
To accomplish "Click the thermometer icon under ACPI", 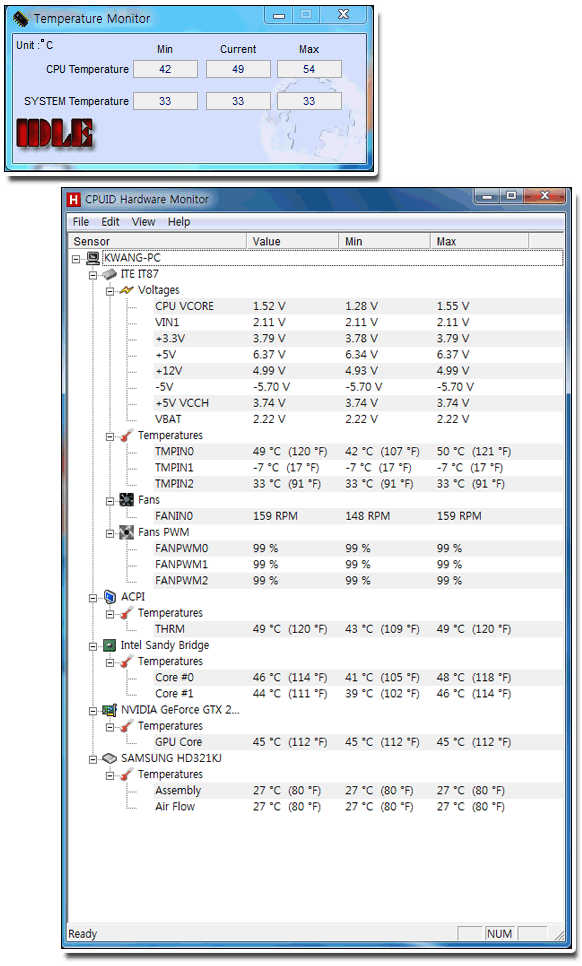I will (x=126, y=613).
